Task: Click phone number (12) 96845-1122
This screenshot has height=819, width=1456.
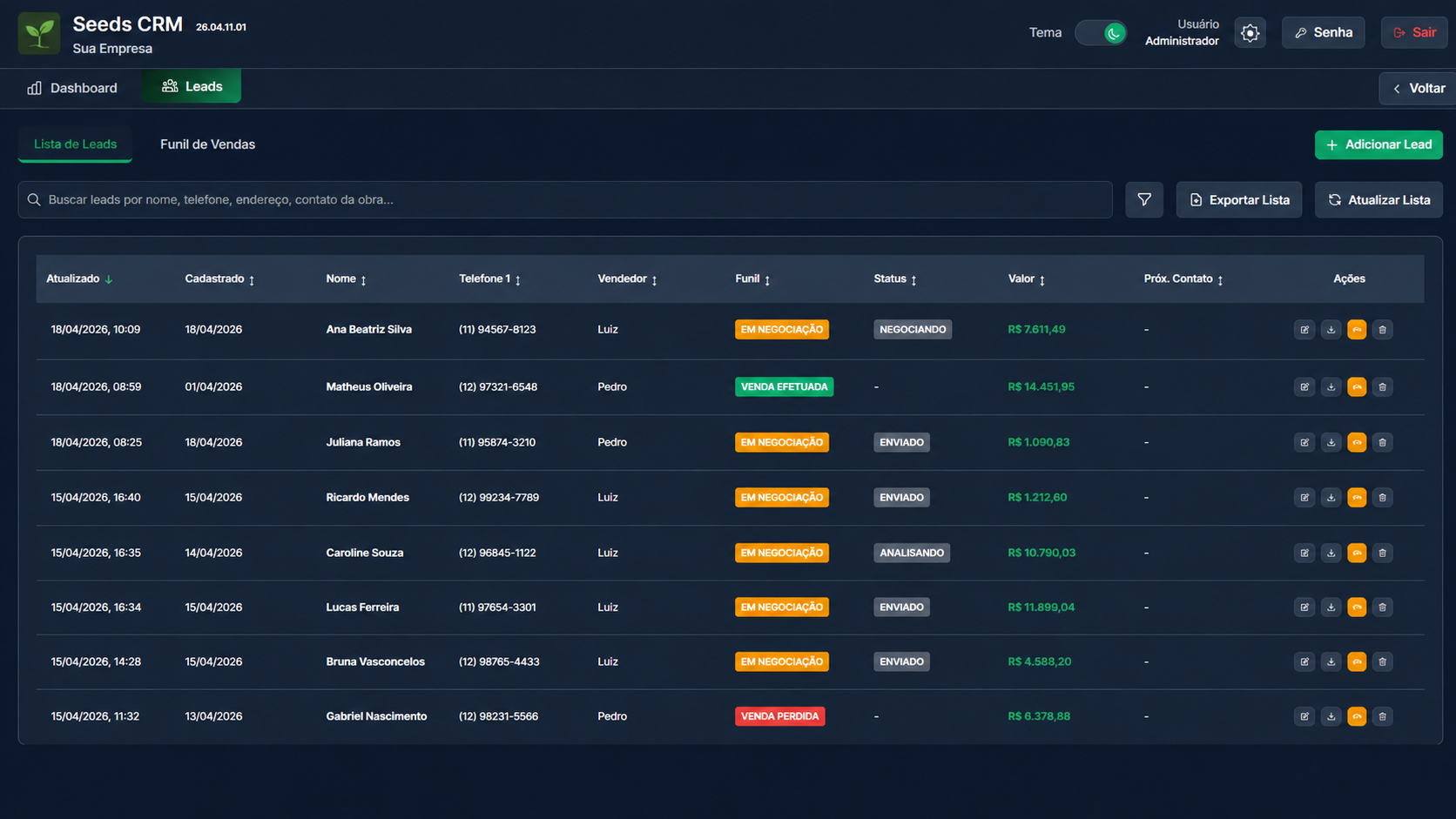Action: tap(497, 553)
